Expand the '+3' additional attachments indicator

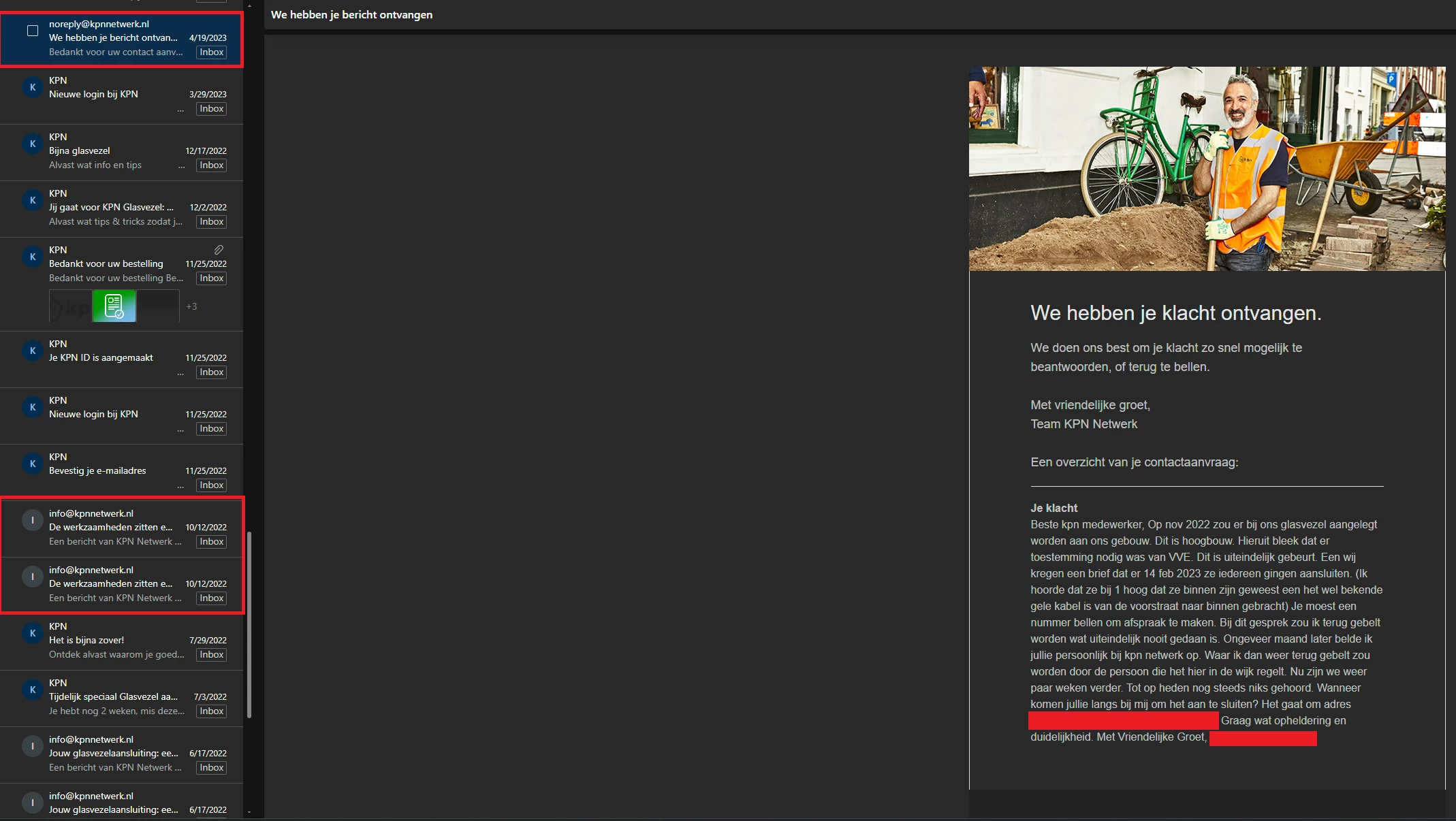[191, 306]
